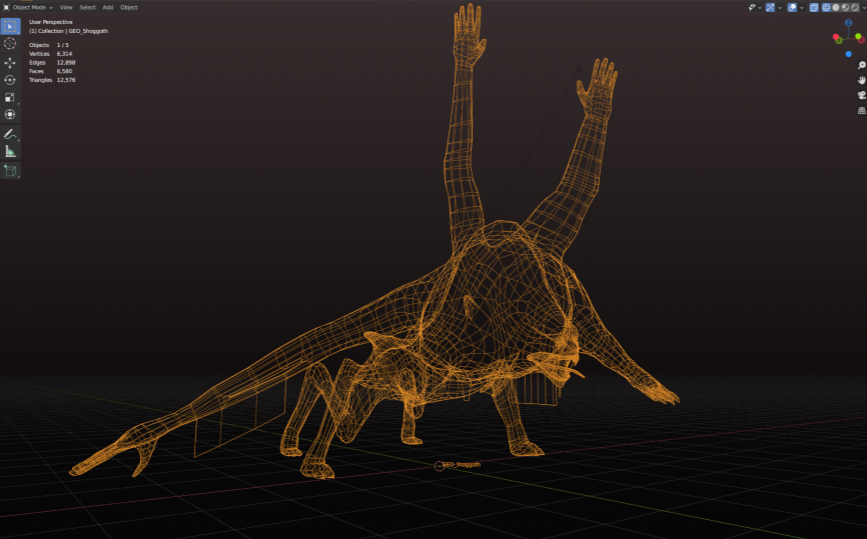Click the GEO_Shoggoth object origin label
This screenshot has width=867, height=539.
[x=461, y=464]
